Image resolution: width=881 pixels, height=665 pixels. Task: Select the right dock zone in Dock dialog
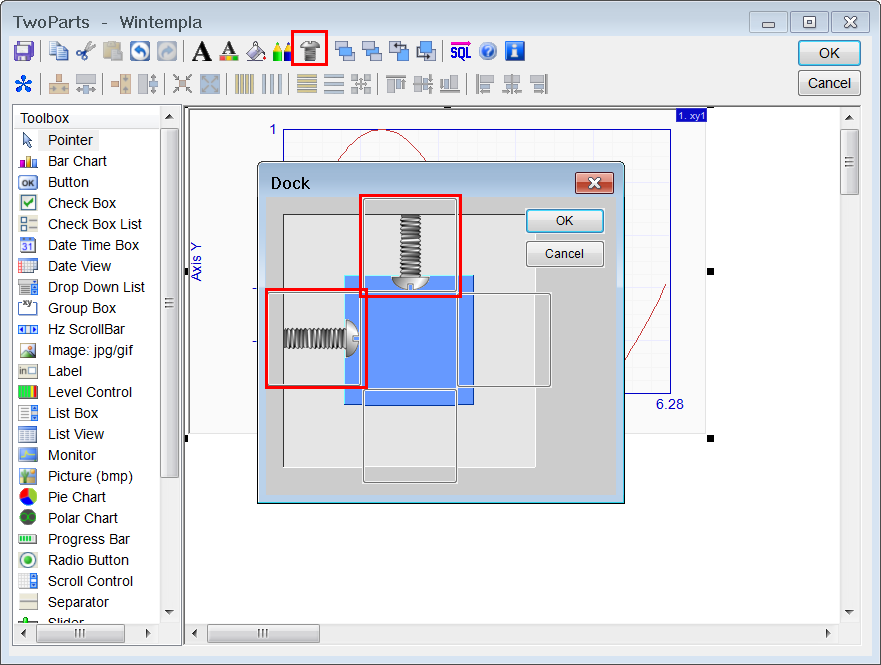[x=504, y=340]
